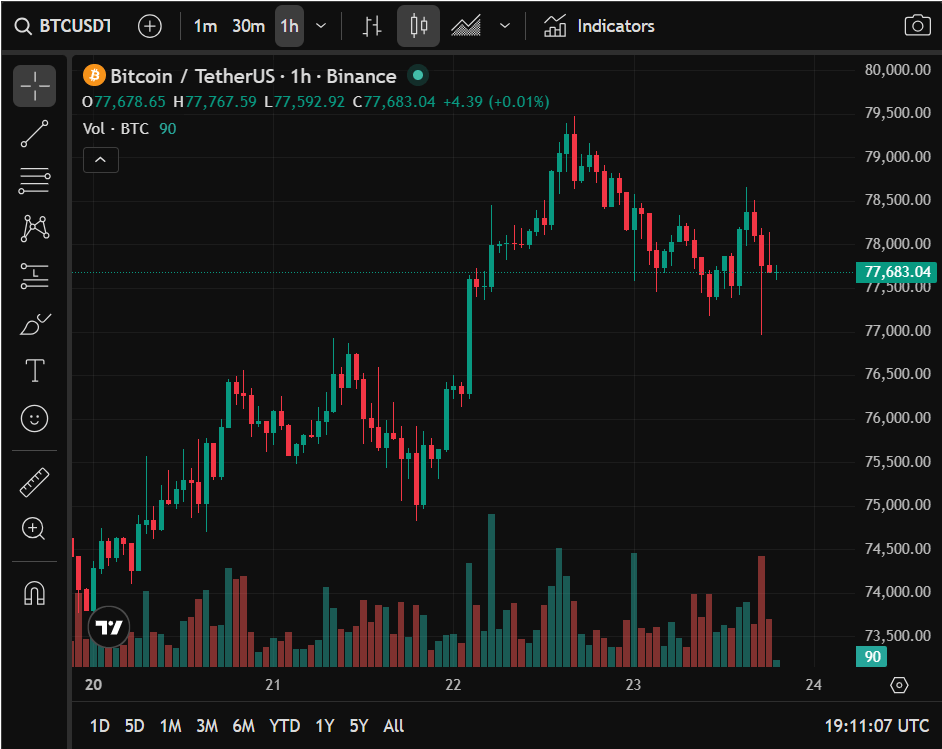Click date label 21 on the time axis
Image resolution: width=942 pixels, height=749 pixels.
coord(273,685)
